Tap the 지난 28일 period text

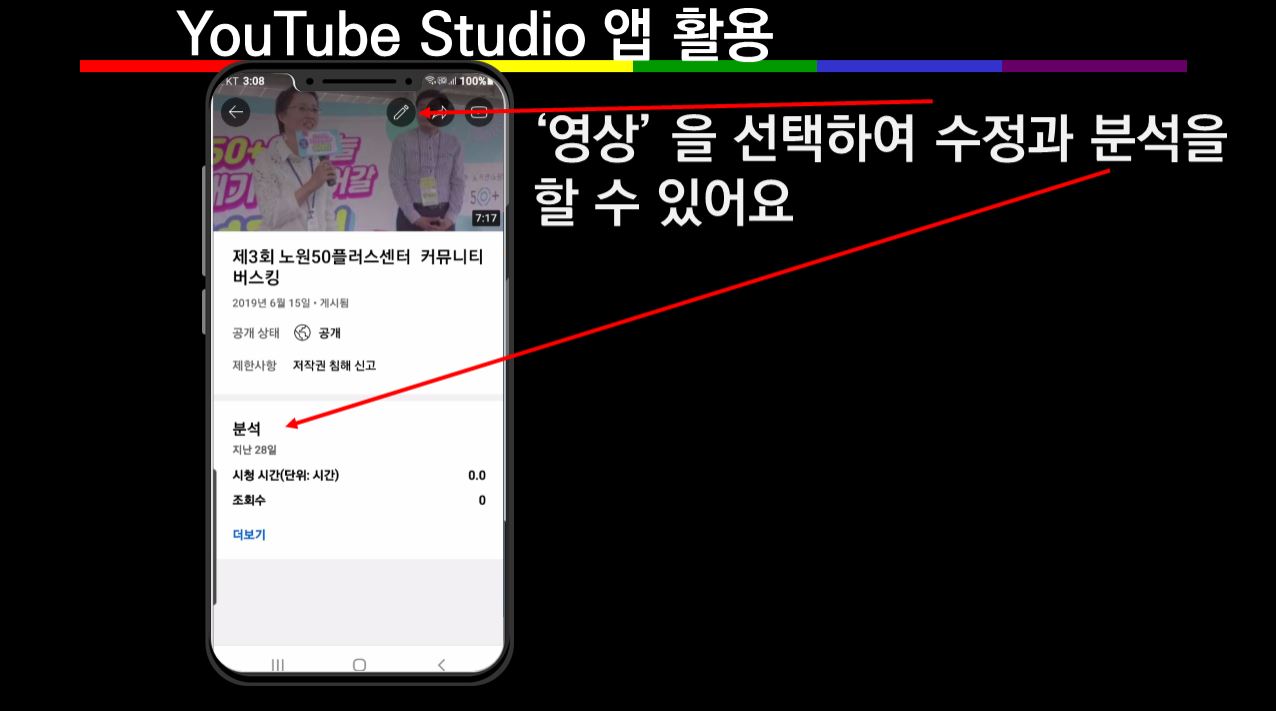pos(254,450)
